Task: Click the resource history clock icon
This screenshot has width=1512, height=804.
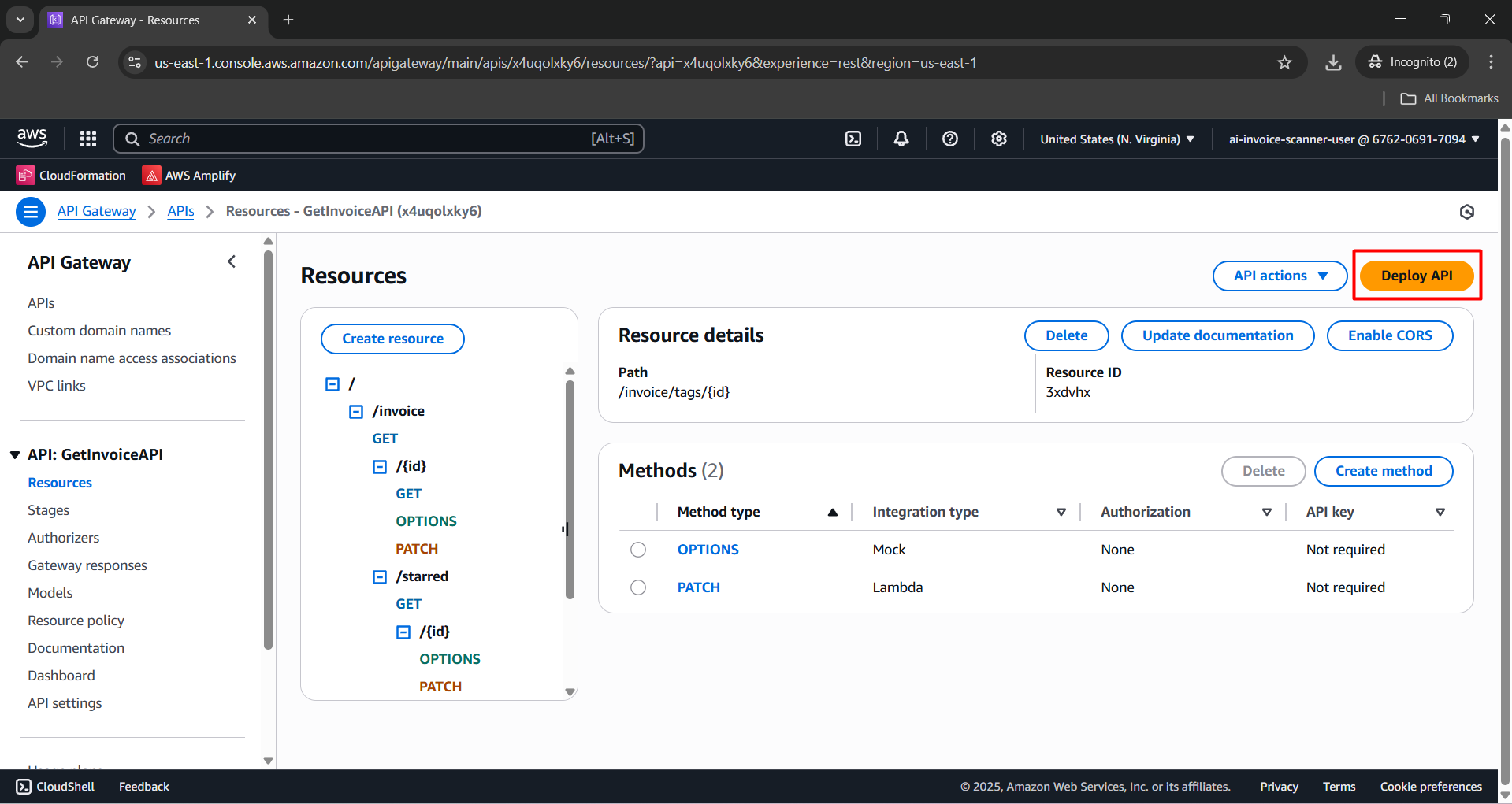Action: click(1466, 211)
